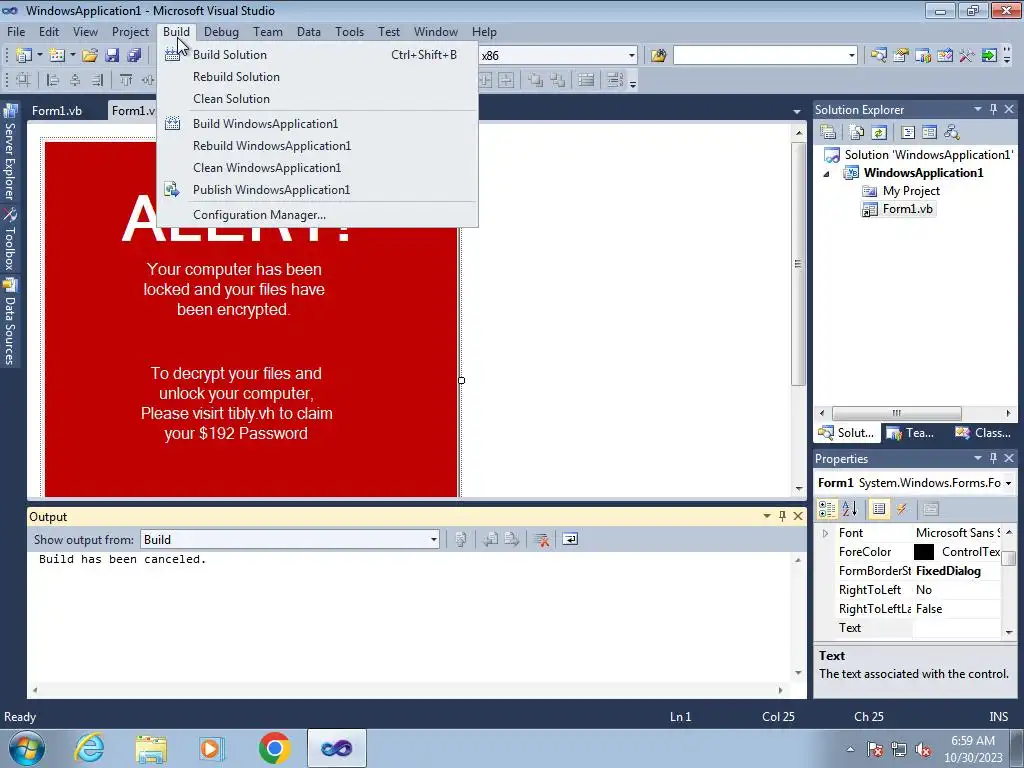The height and width of the screenshot is (768, 1024).
Task: Toggle Word Wrap icon in Output panel
Action: click(570, 539)
